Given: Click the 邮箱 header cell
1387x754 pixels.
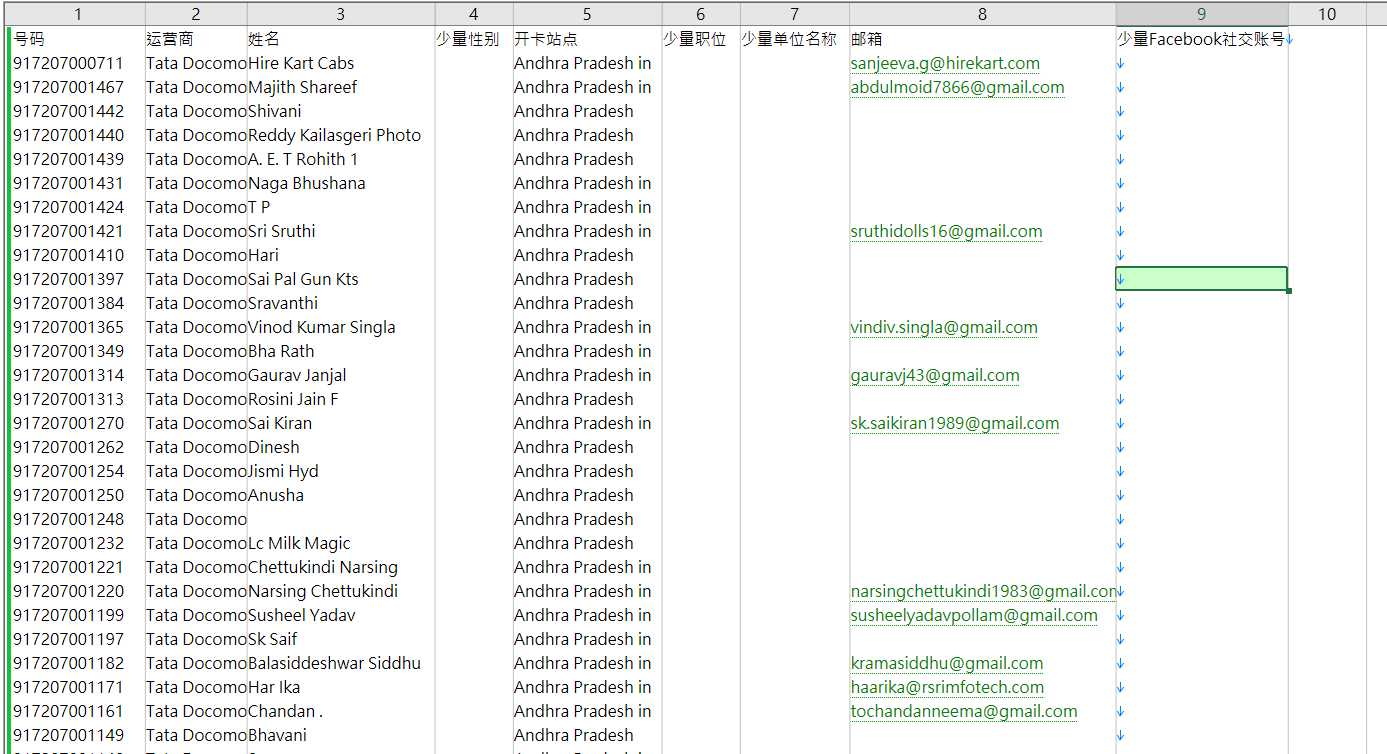Looking at the screenshot, I should pyautogui.click(x=982, y=39).
